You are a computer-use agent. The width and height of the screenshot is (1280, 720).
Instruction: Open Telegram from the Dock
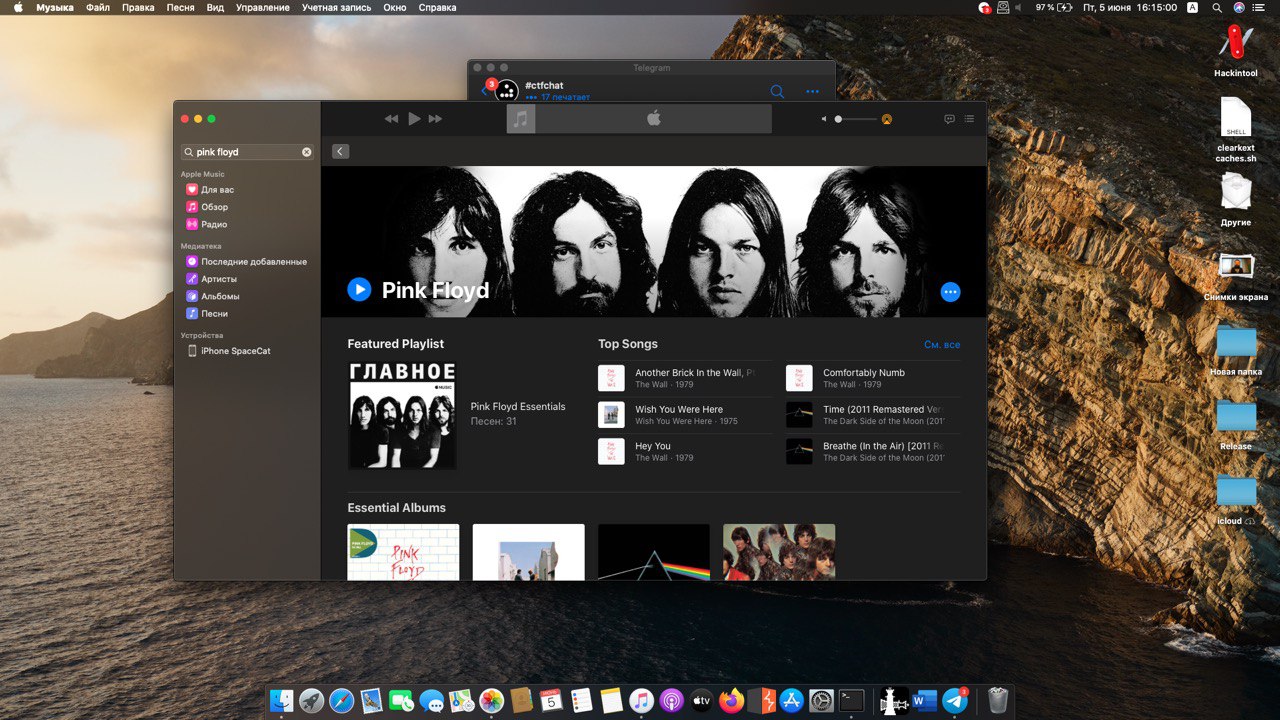(955, 701)
